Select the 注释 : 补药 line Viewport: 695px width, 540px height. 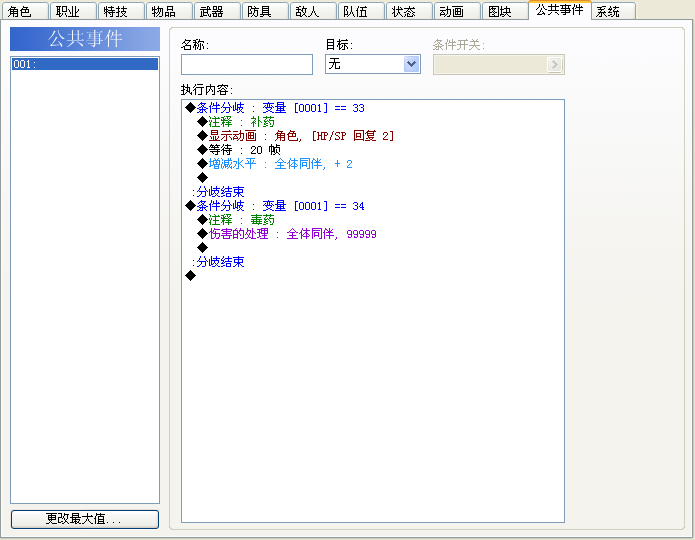click(x=372, y=122)
